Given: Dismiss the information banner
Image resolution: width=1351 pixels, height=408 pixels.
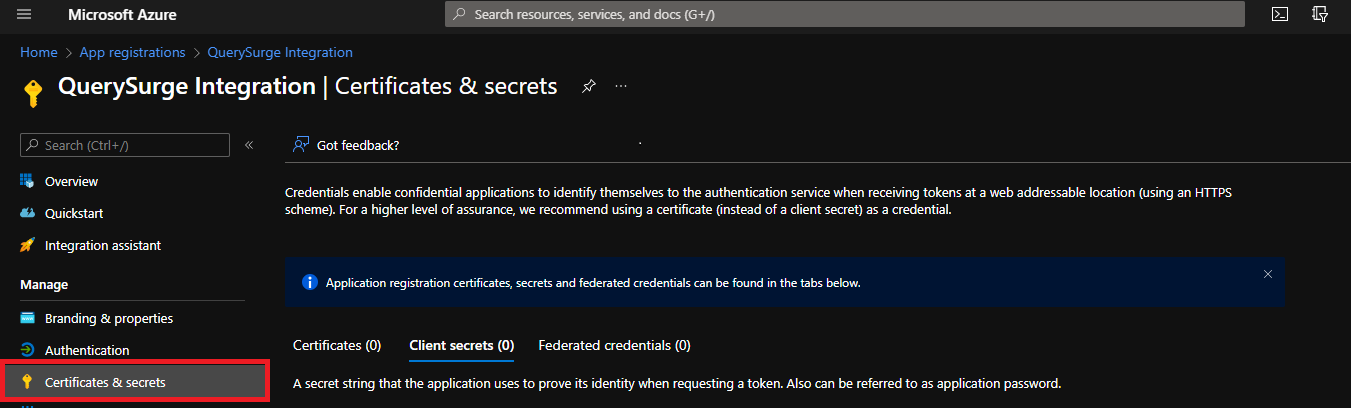Looking at the screenshot, I should (x=1268, y=274).
